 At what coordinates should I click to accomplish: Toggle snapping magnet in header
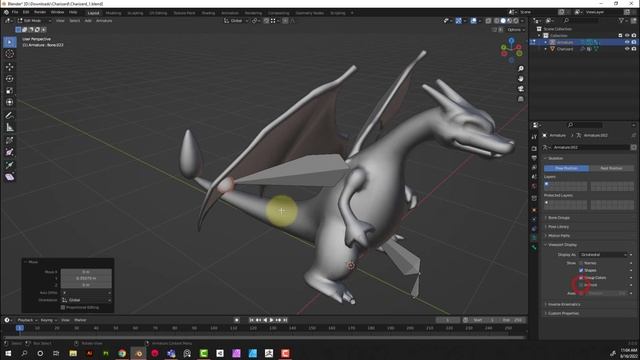tap(266, 20)
